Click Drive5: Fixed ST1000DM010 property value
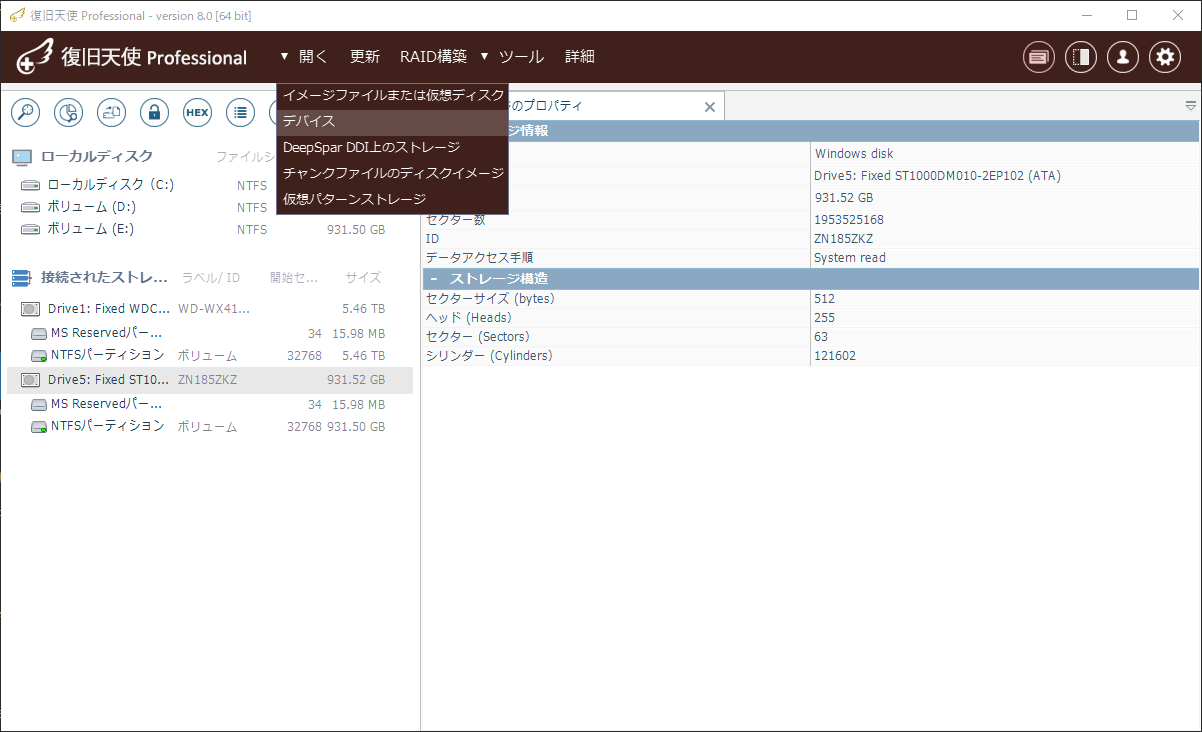 click(x=1004, y=176)
